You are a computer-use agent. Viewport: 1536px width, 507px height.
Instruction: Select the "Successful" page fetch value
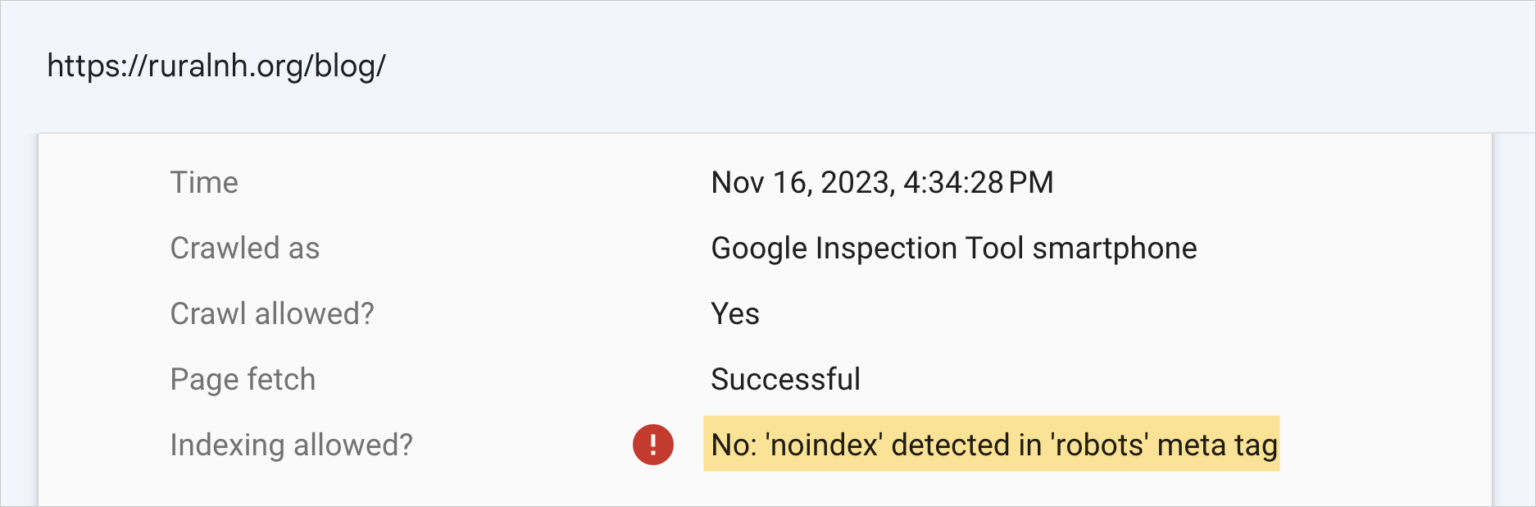786,379
